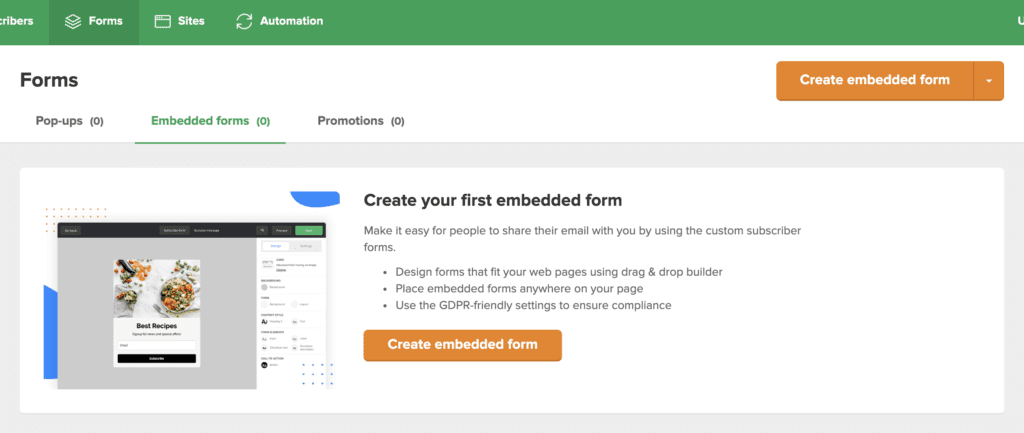The width and height of the screenshot is (1024, 433).
Task: Switch to the Pop-ups tab
Action: pyautogui.click(x=69, y=121)
